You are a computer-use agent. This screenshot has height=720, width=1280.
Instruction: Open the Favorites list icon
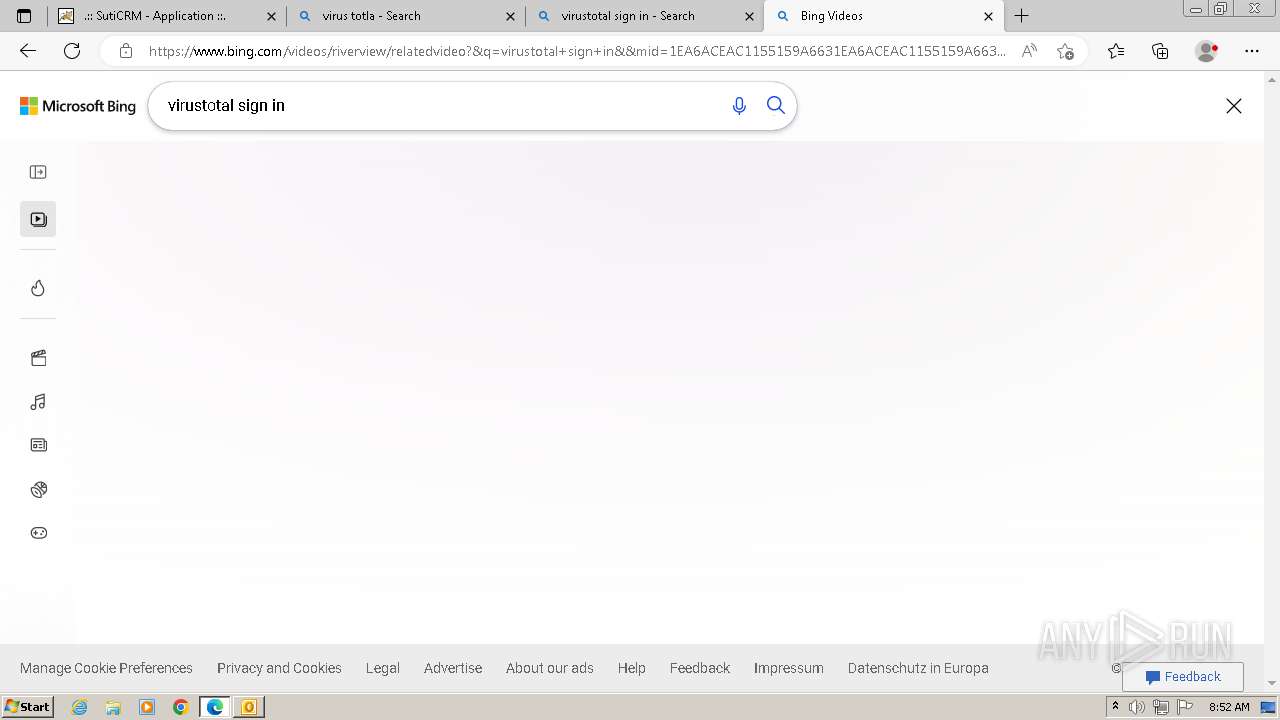(1116, 51)
